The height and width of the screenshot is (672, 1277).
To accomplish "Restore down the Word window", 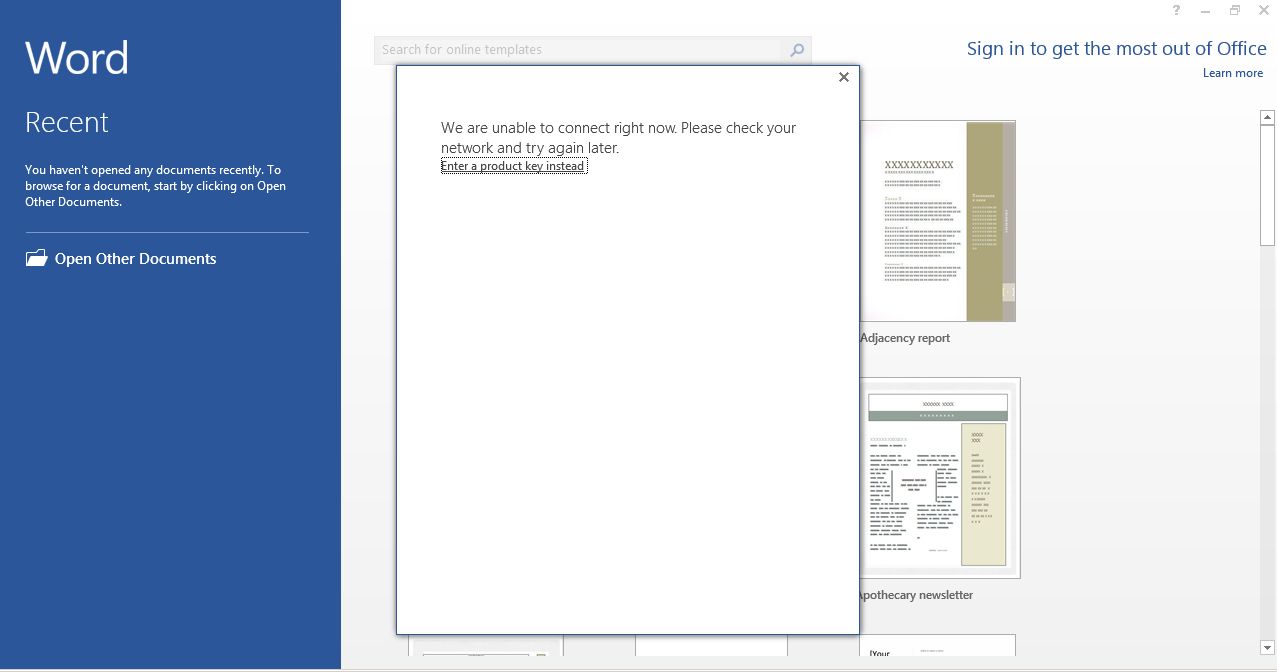I will pyautogui.click(x=1235, y=10).
